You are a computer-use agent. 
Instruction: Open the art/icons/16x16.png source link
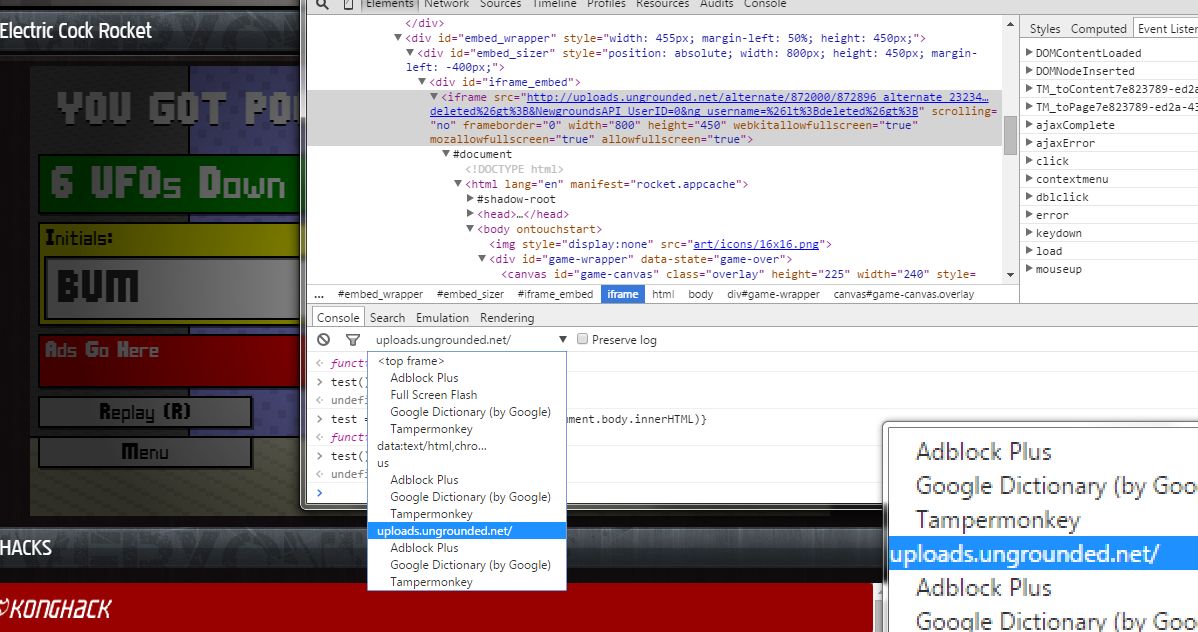tap(755, 244)
